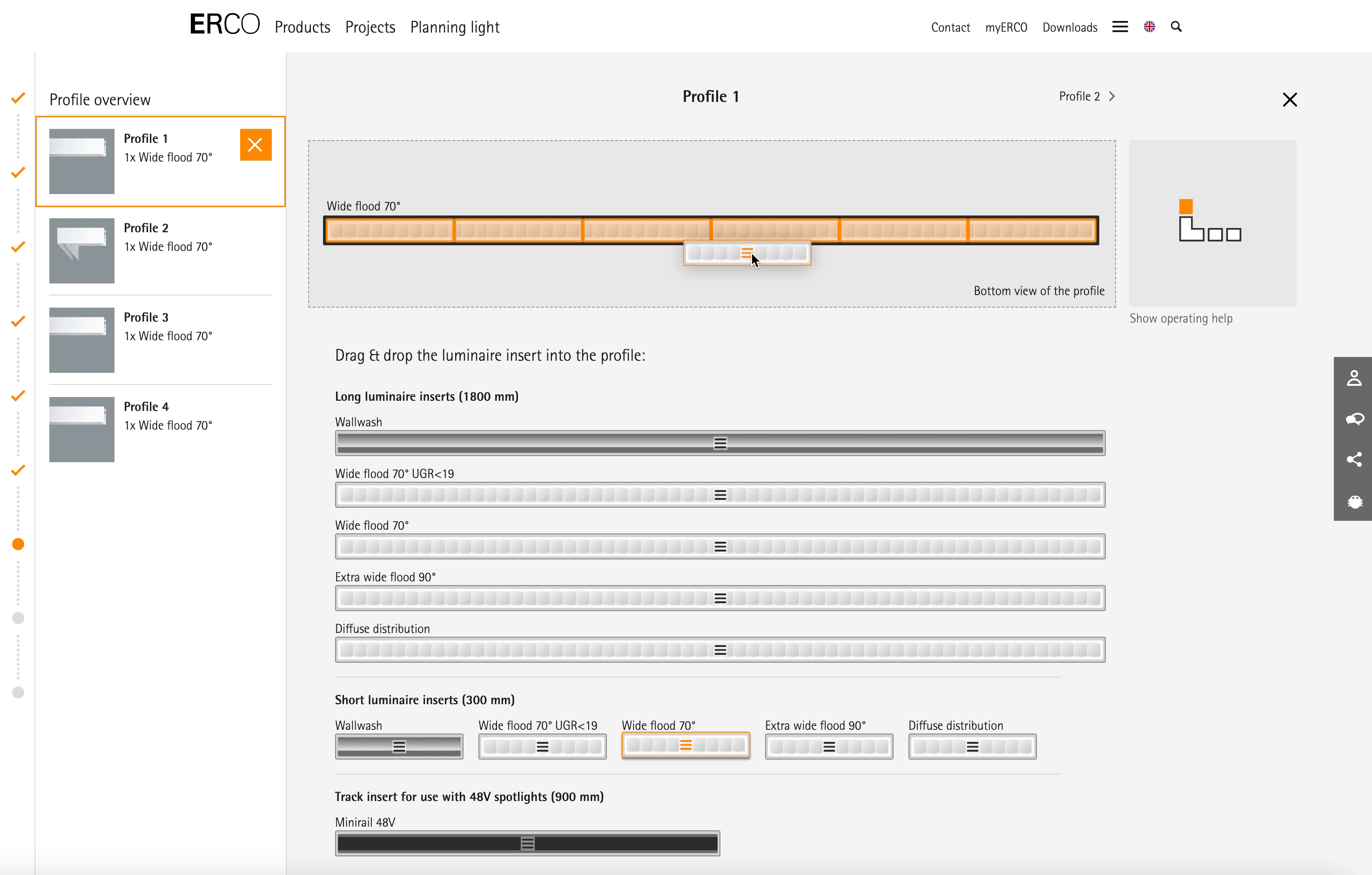Viewport: 1372px width, 875px height.
Task: Click the UK flag language icon
Action: pyautogui.click(x=1149, y=27)
